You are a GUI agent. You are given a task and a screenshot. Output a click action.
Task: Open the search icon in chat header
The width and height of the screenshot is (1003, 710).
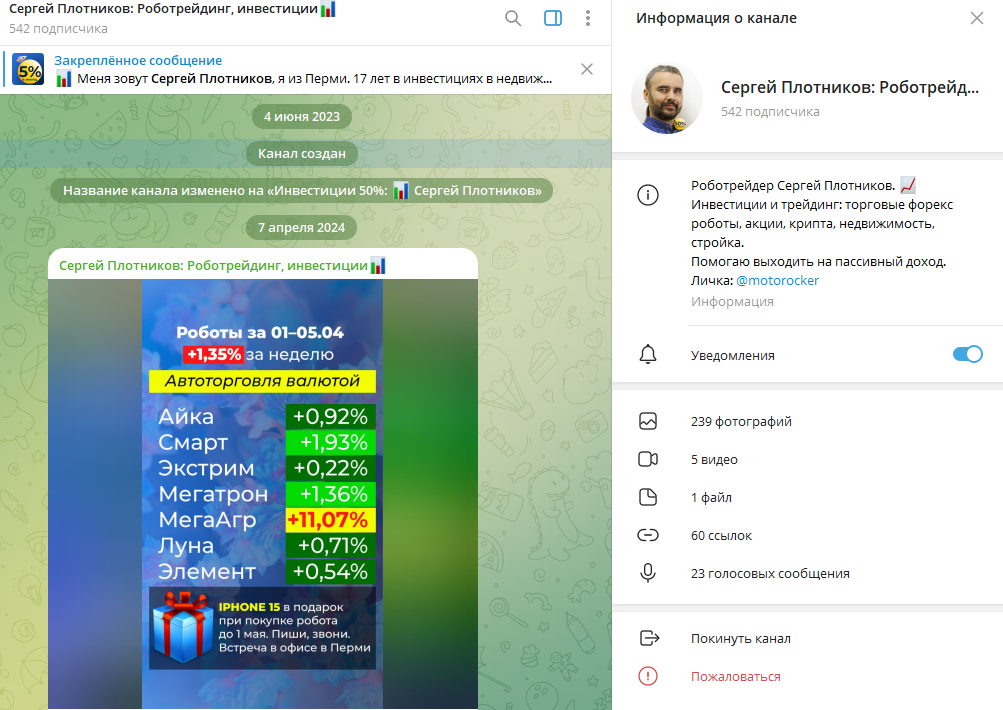click(512, 18)
